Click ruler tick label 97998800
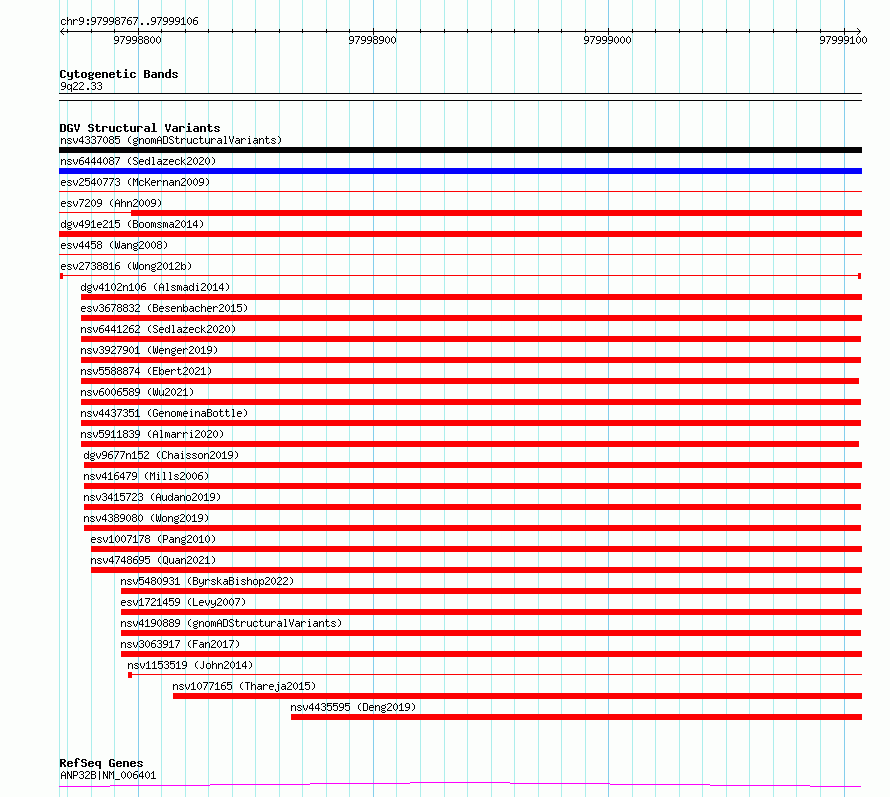The image size is (890, 797). 137,40
